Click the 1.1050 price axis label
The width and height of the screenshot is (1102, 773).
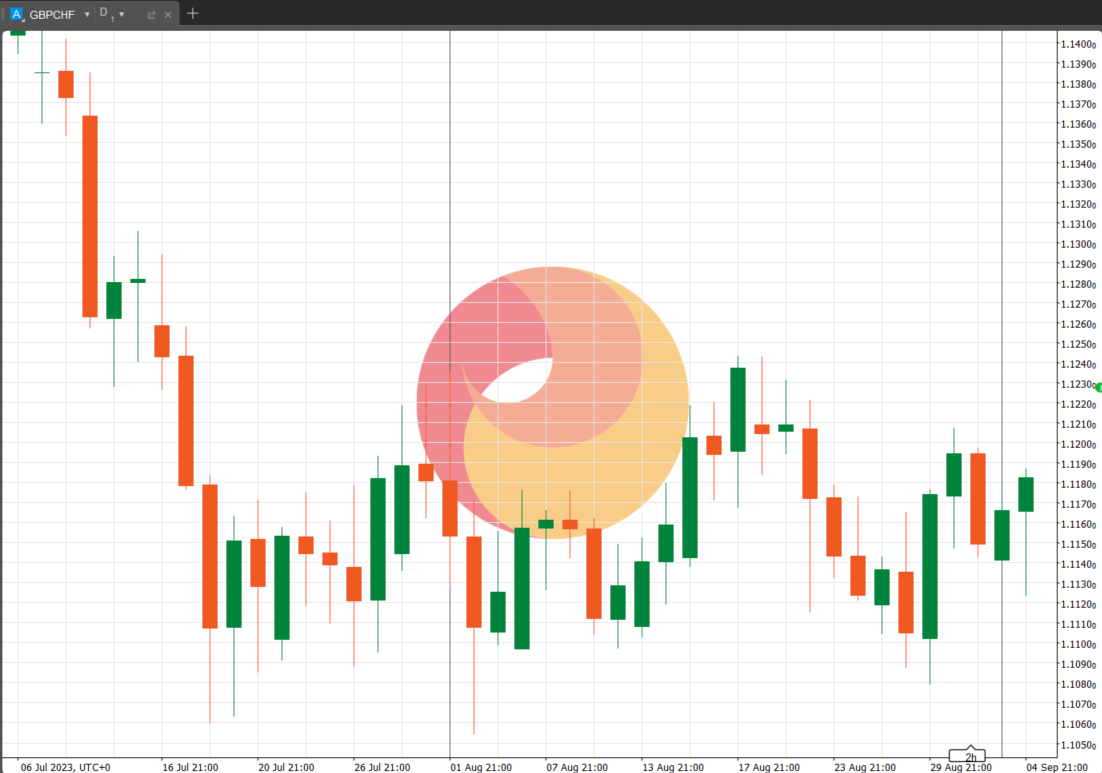(1078, 745)
